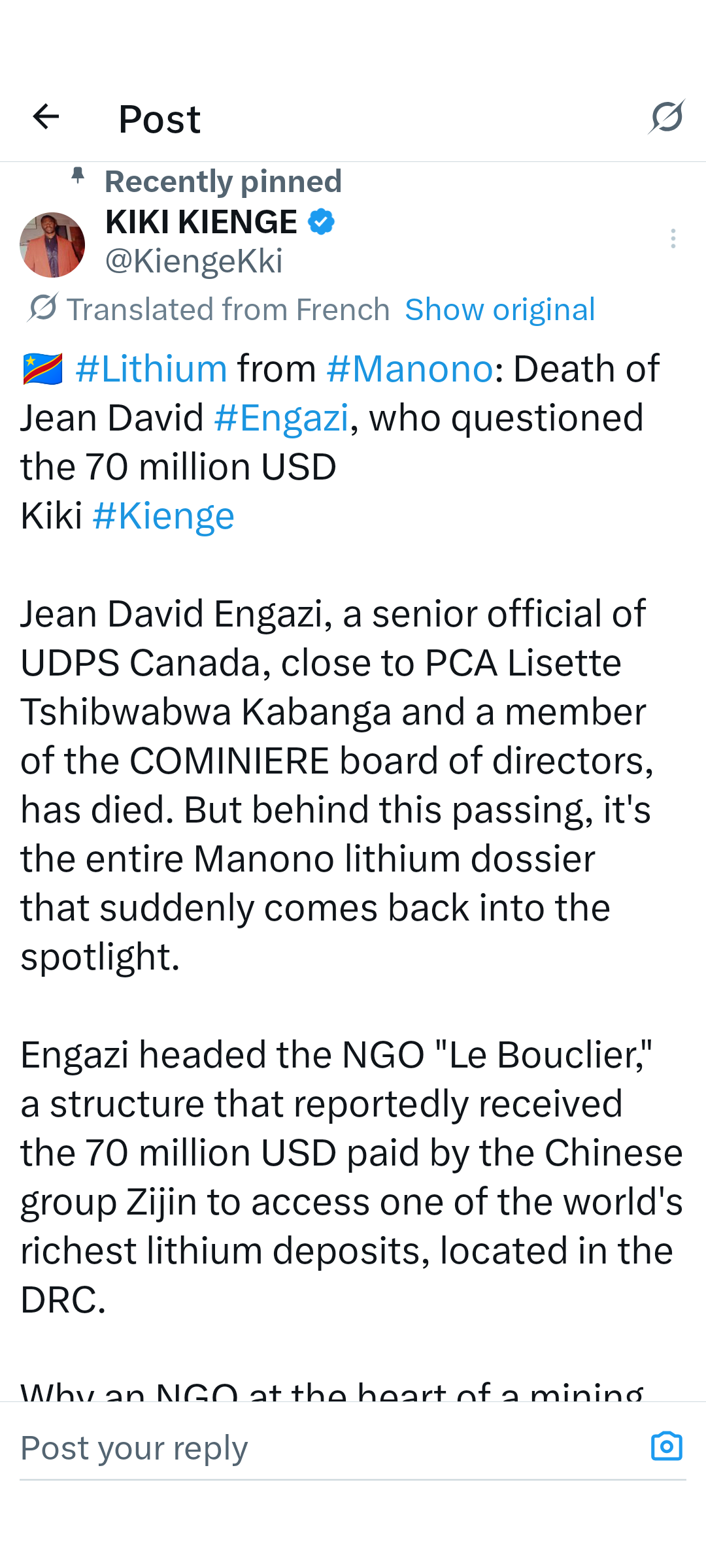Show original French text
The height and width of the screenshot is (1568, 706).
[x=500, y=310]
